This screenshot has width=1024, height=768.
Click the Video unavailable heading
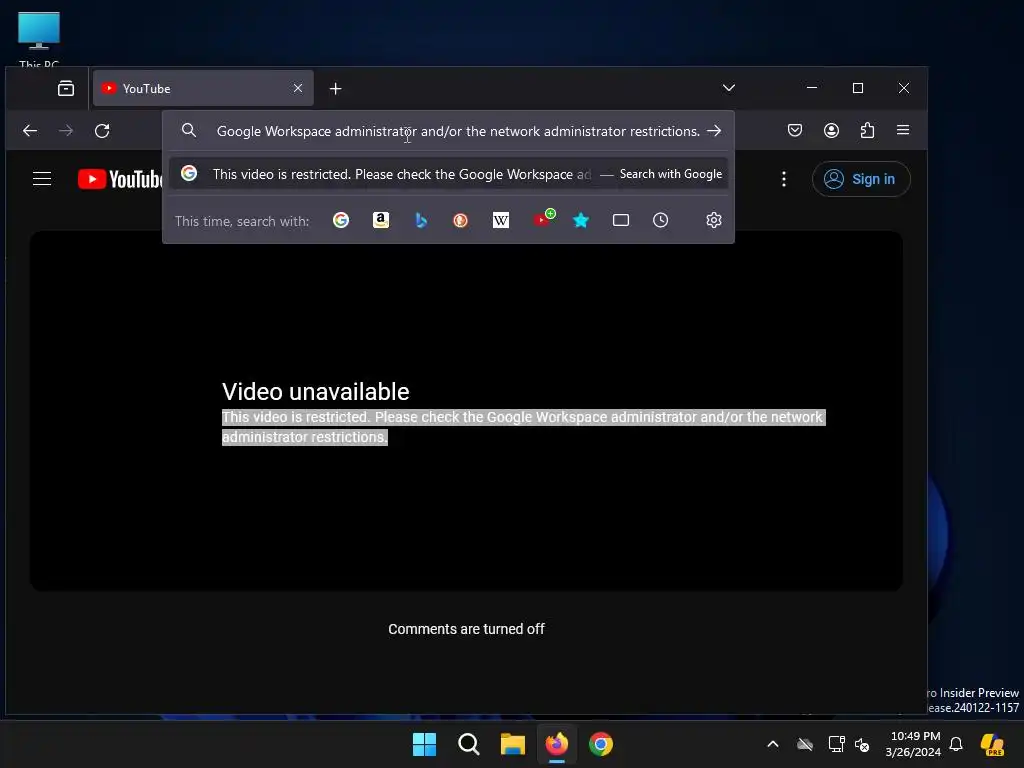click(x=315, y=392)
